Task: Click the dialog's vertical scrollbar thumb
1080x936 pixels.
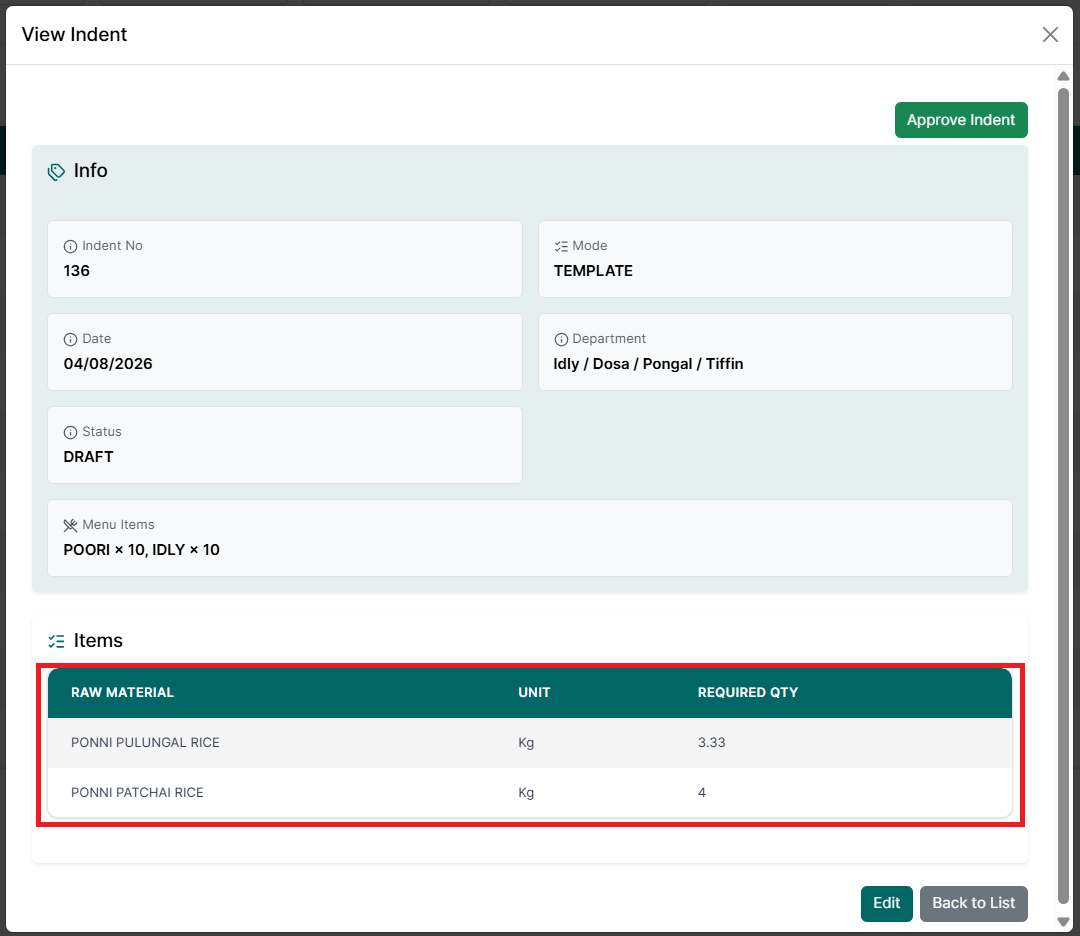Action: tap(1063, 496)
